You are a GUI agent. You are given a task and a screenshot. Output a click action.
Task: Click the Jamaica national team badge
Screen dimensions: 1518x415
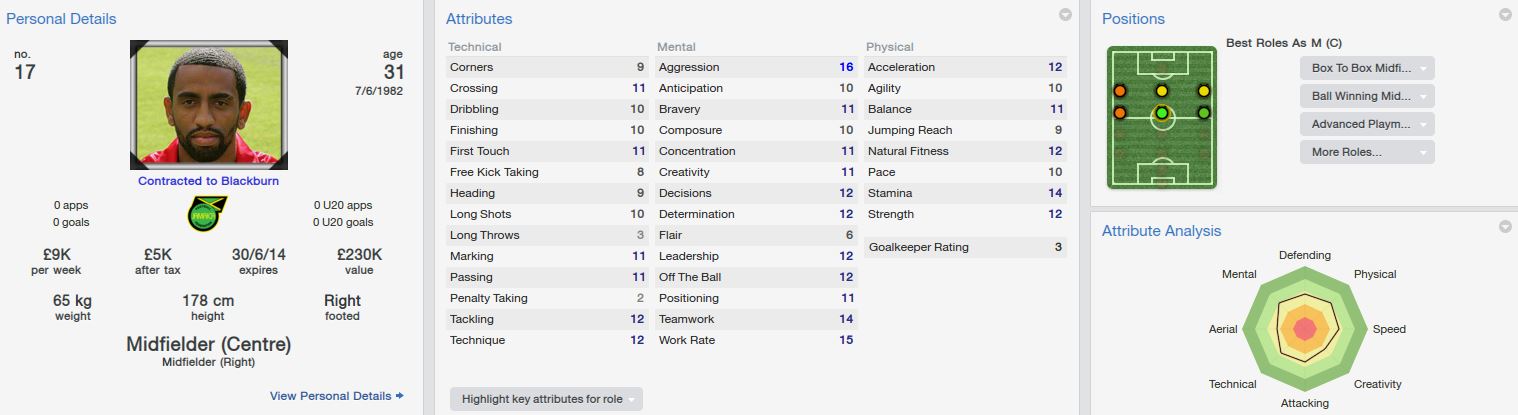208,214
